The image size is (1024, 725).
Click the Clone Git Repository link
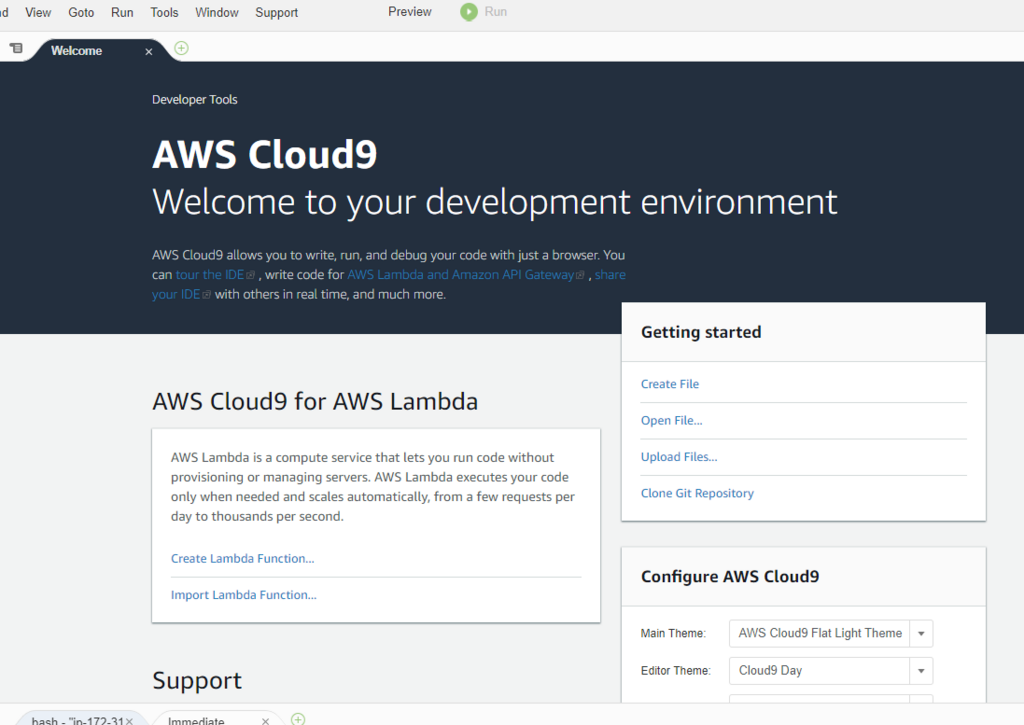pos(697,493)
